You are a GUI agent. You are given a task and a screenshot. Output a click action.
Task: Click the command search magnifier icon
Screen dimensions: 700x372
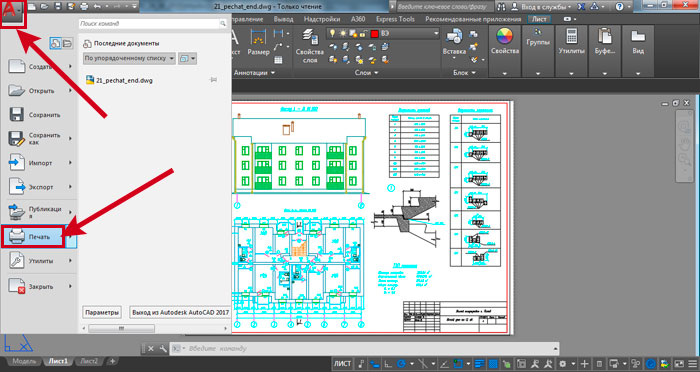tap(222, 24)
